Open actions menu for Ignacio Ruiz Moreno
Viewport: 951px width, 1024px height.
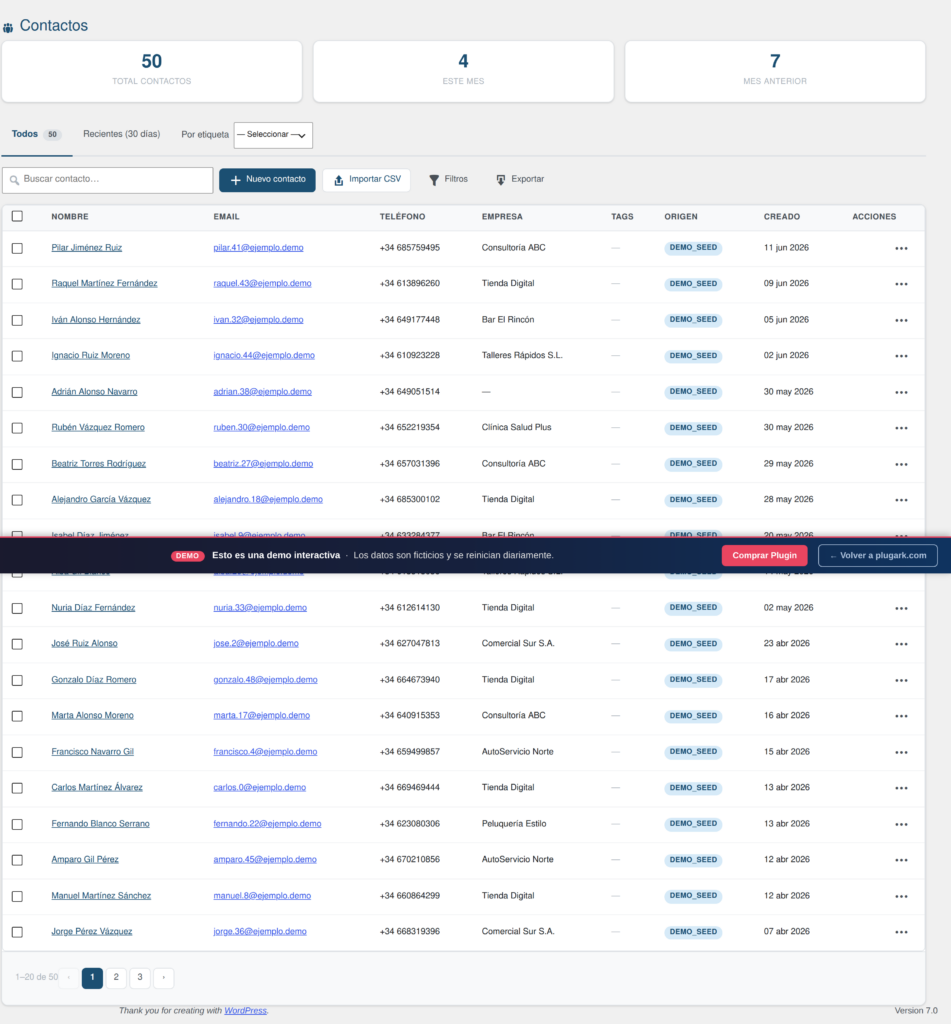[x=901, y=356]
